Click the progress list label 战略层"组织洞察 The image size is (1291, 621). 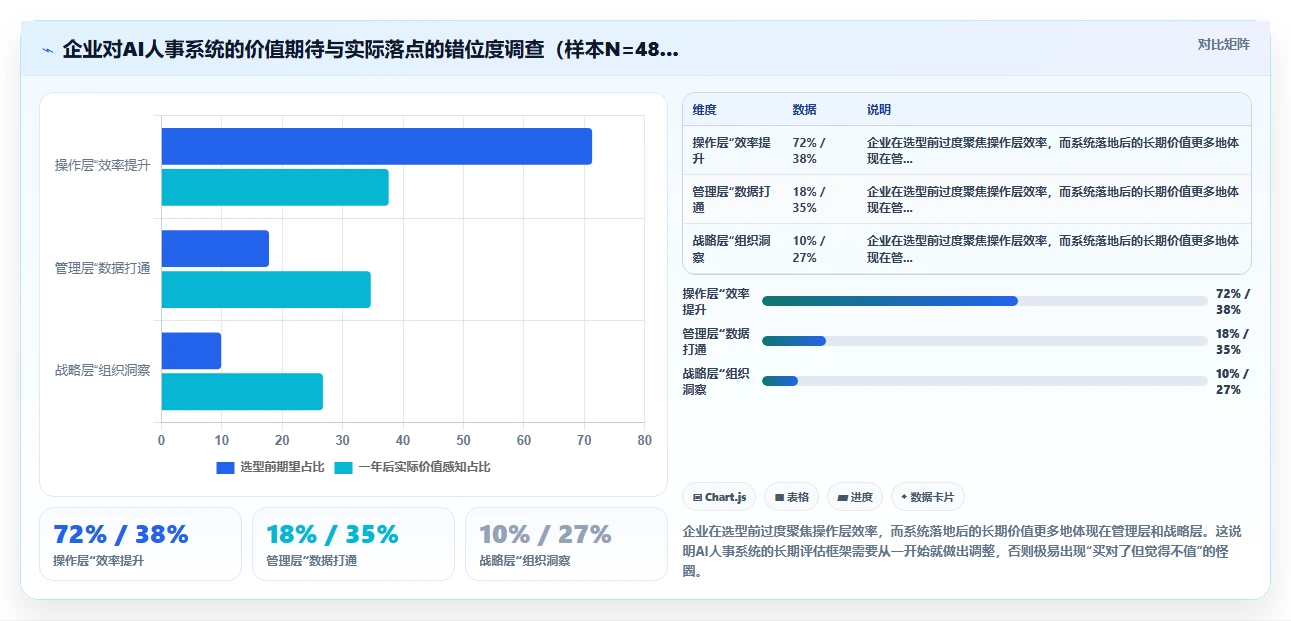[x=716, y=381]
